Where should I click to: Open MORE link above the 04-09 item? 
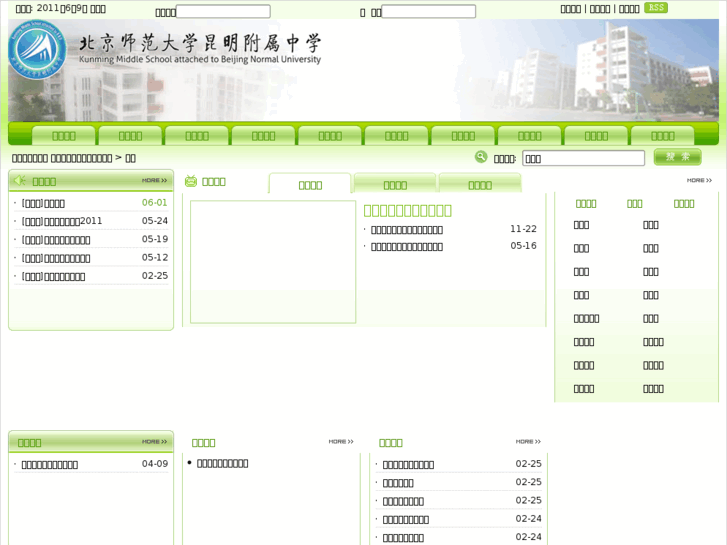(154, 442)
